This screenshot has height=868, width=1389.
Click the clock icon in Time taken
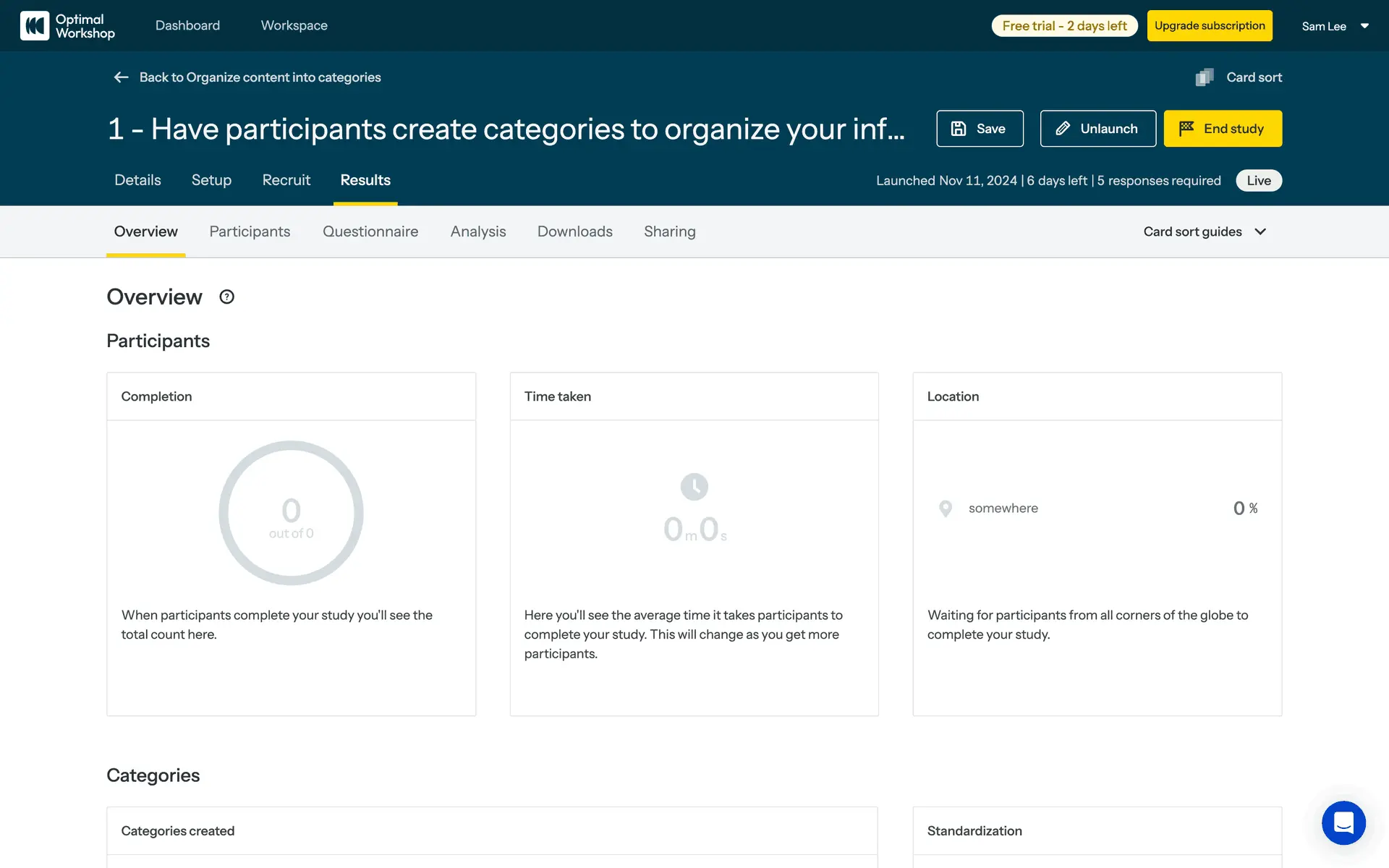pos(694,487)
